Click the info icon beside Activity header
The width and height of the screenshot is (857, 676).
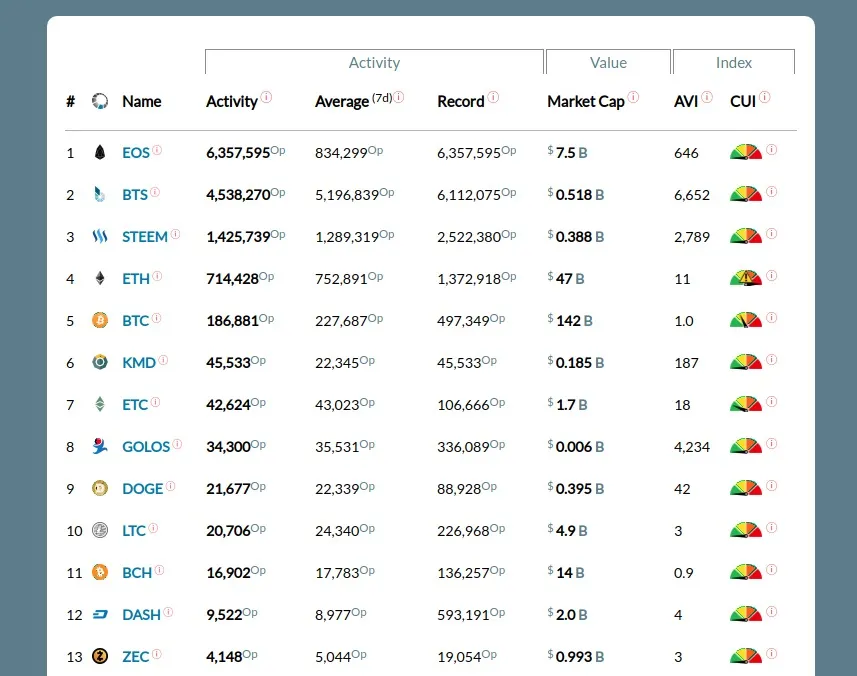tap(266, 97)
